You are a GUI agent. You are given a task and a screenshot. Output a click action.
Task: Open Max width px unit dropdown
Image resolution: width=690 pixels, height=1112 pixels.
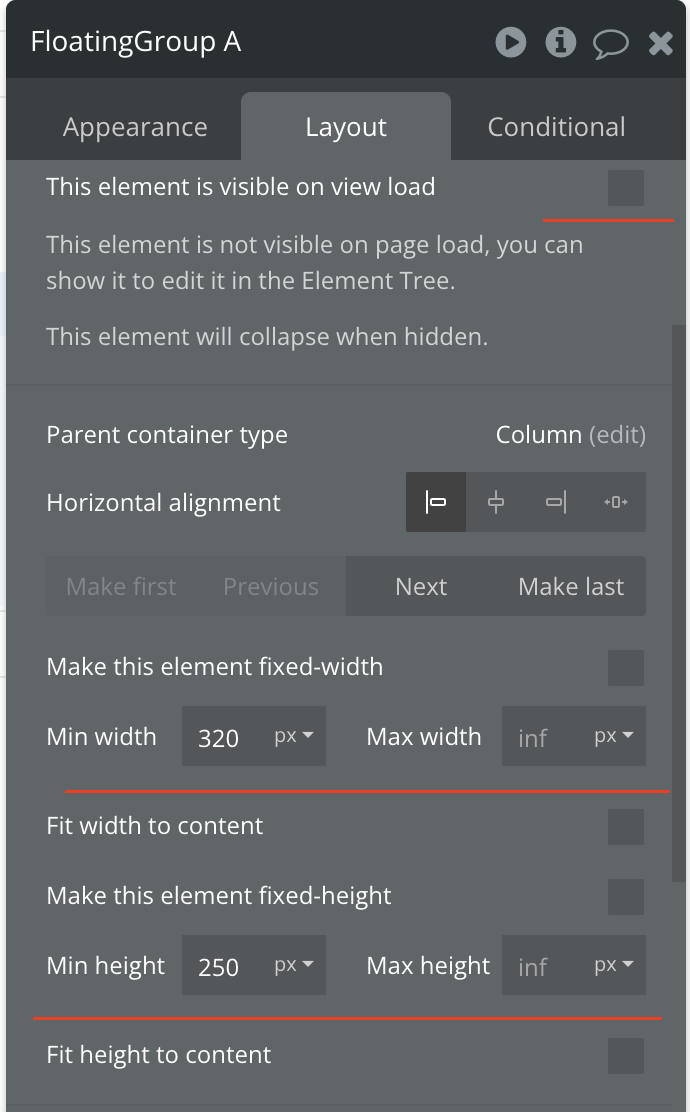coord(613,736)
